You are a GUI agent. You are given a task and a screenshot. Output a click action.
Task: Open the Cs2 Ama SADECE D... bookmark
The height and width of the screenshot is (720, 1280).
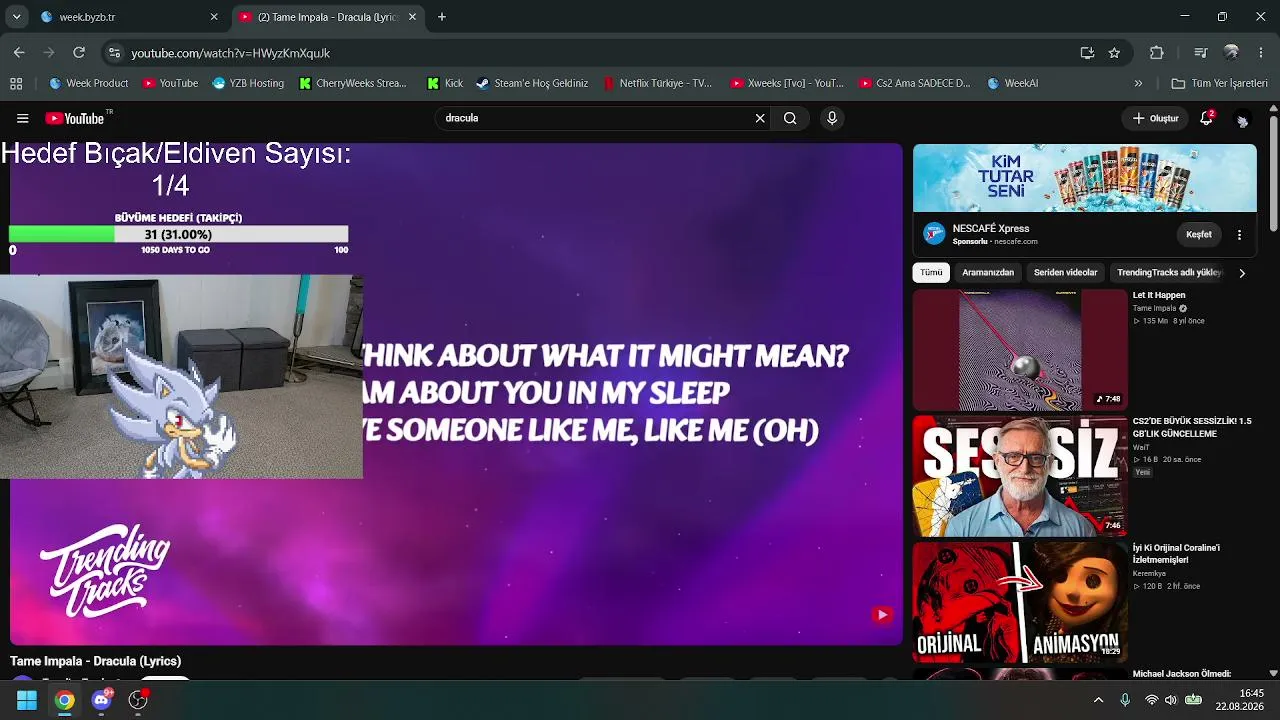pyautogui.click(x=914, y=83)
